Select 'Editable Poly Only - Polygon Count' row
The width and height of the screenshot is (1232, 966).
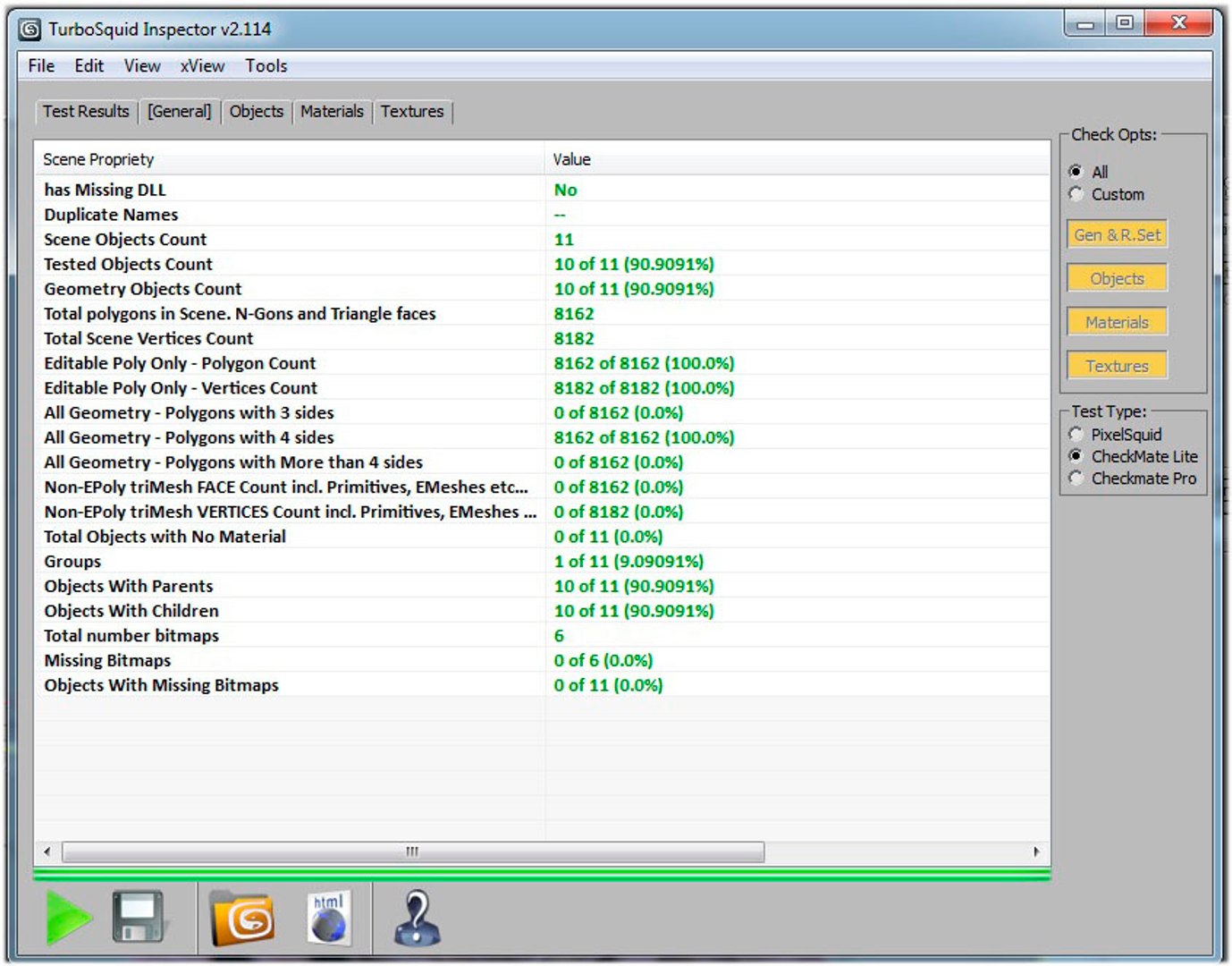(542, 363)
